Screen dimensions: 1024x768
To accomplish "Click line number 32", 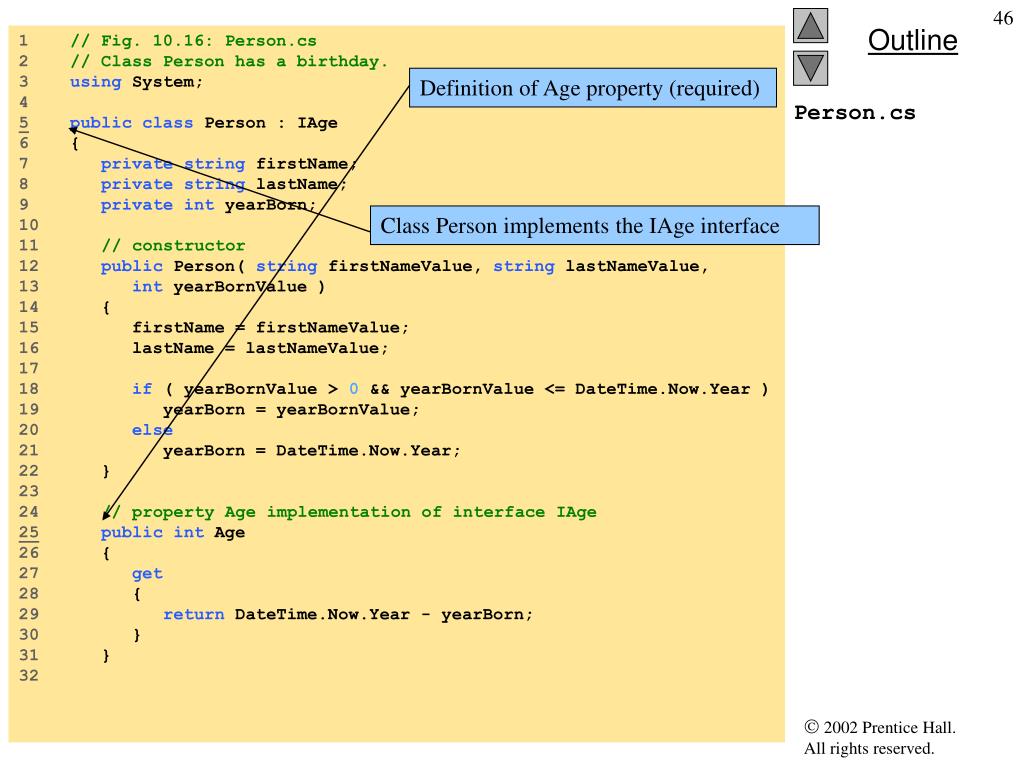I will [29, 676].
